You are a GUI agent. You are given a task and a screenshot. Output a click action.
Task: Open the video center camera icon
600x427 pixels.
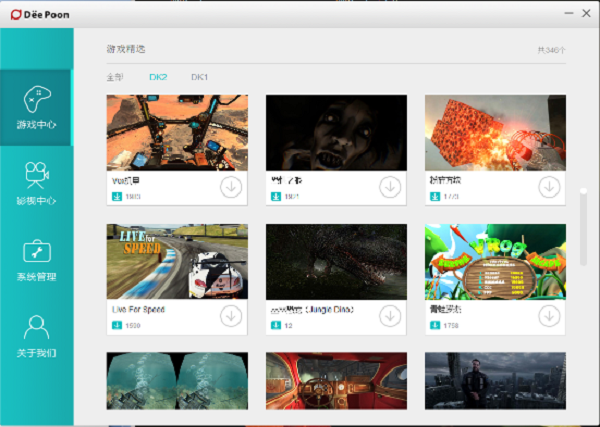[x=36, y=176]
